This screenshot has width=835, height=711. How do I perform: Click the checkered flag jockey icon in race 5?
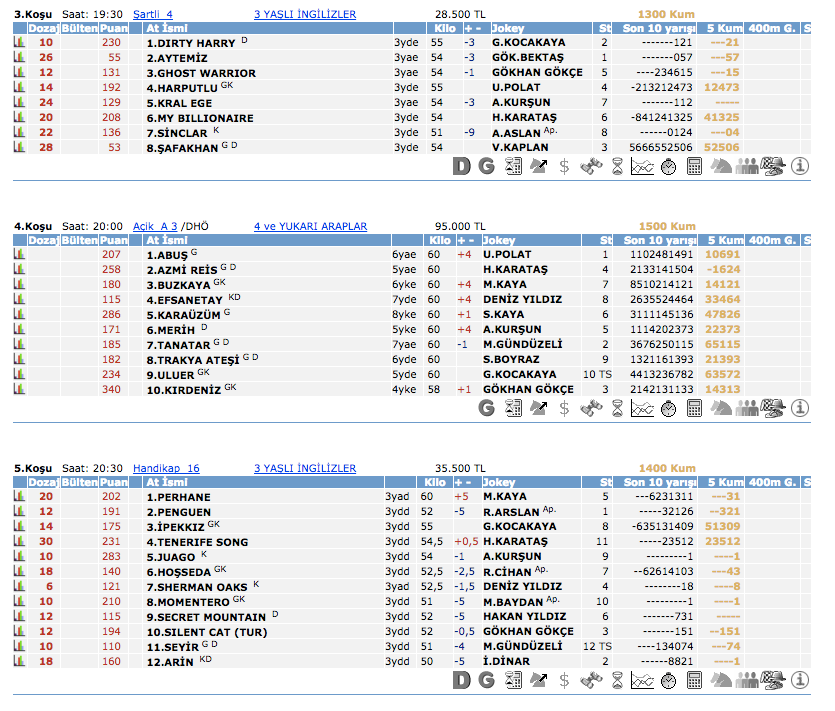(773, 680)
